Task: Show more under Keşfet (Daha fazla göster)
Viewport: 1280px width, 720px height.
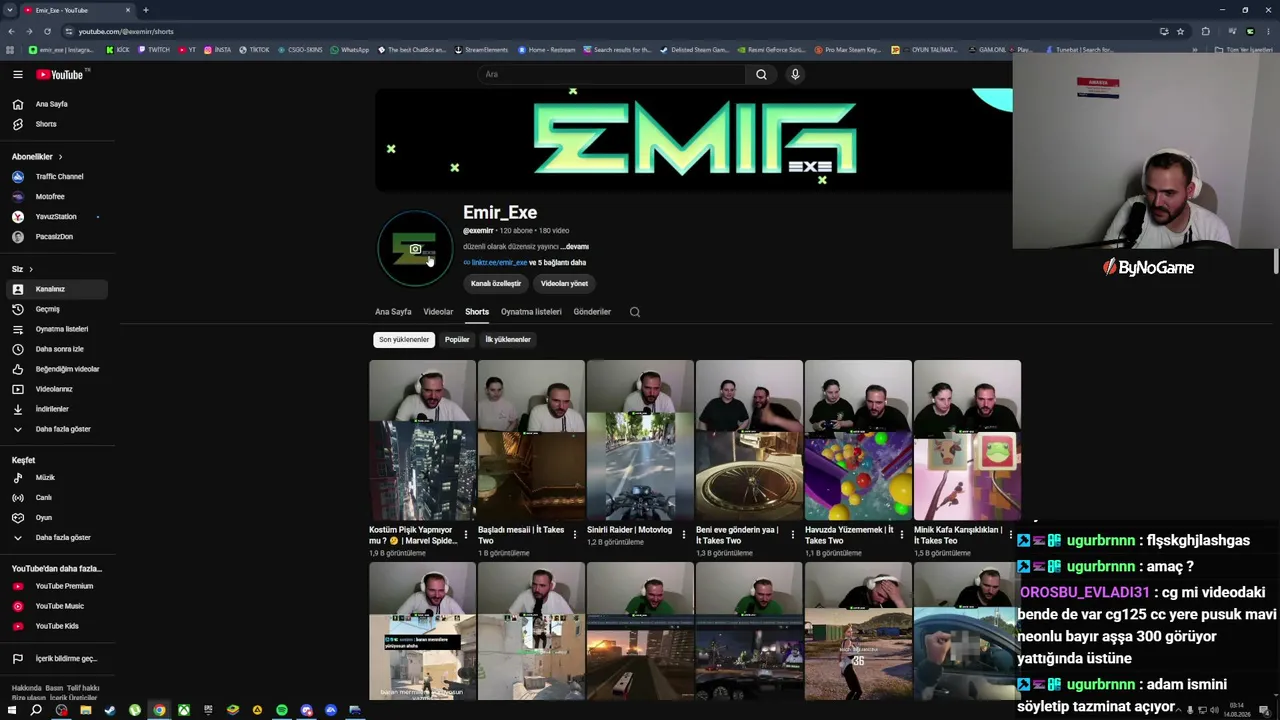Action: tap(57, 538)
